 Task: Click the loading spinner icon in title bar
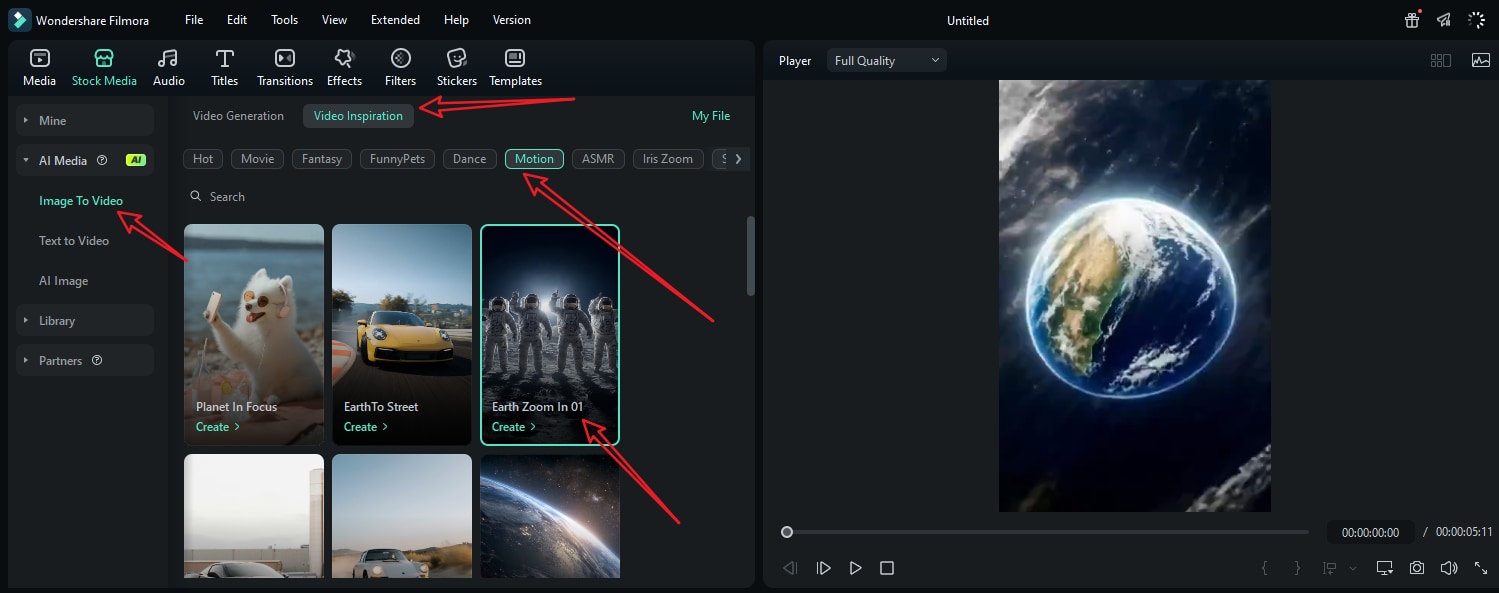click(x=1476, y=20)
